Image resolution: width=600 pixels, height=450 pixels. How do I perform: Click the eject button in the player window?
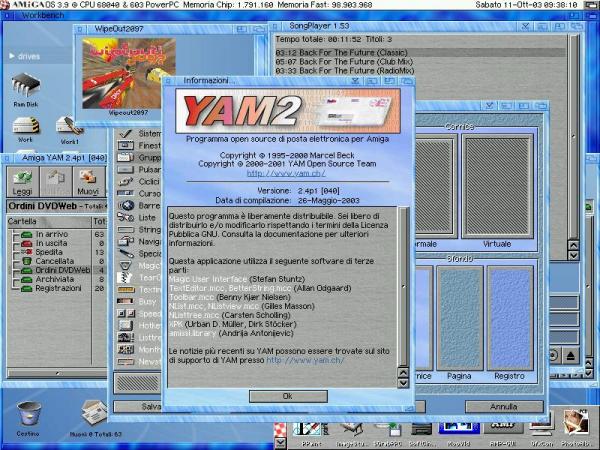(571, 356)
